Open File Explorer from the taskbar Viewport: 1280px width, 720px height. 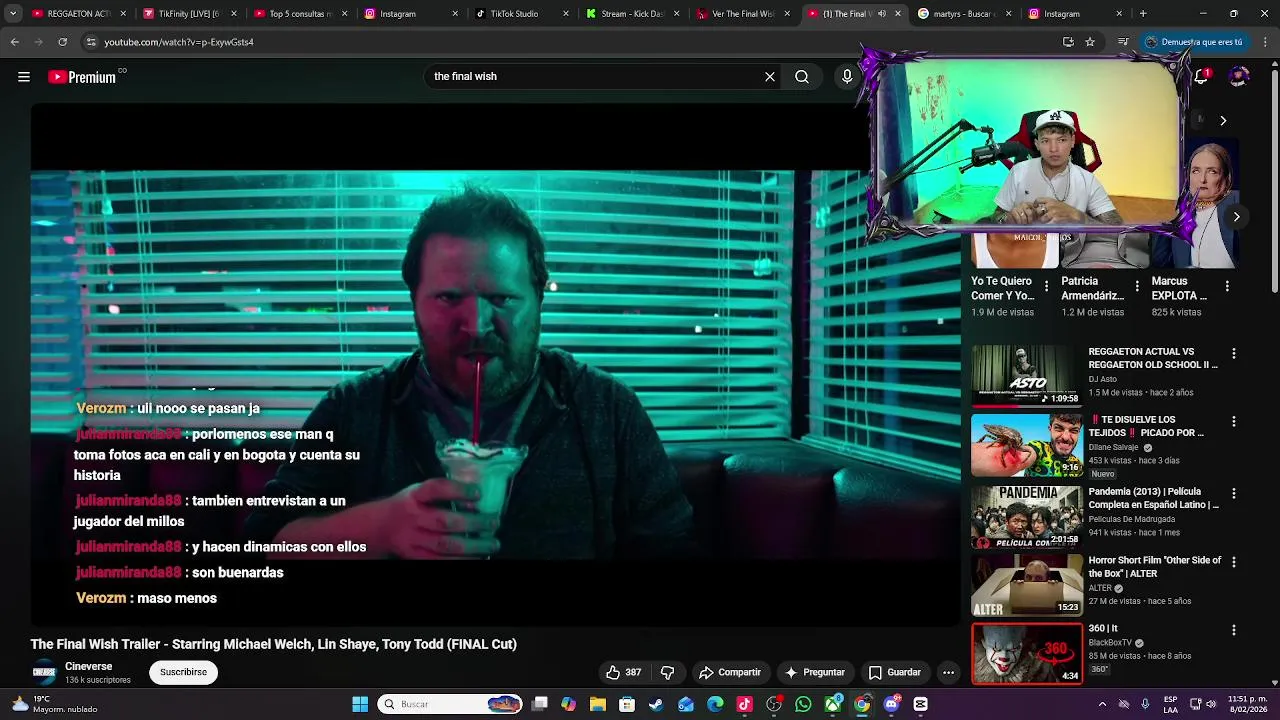pos(597,704)
